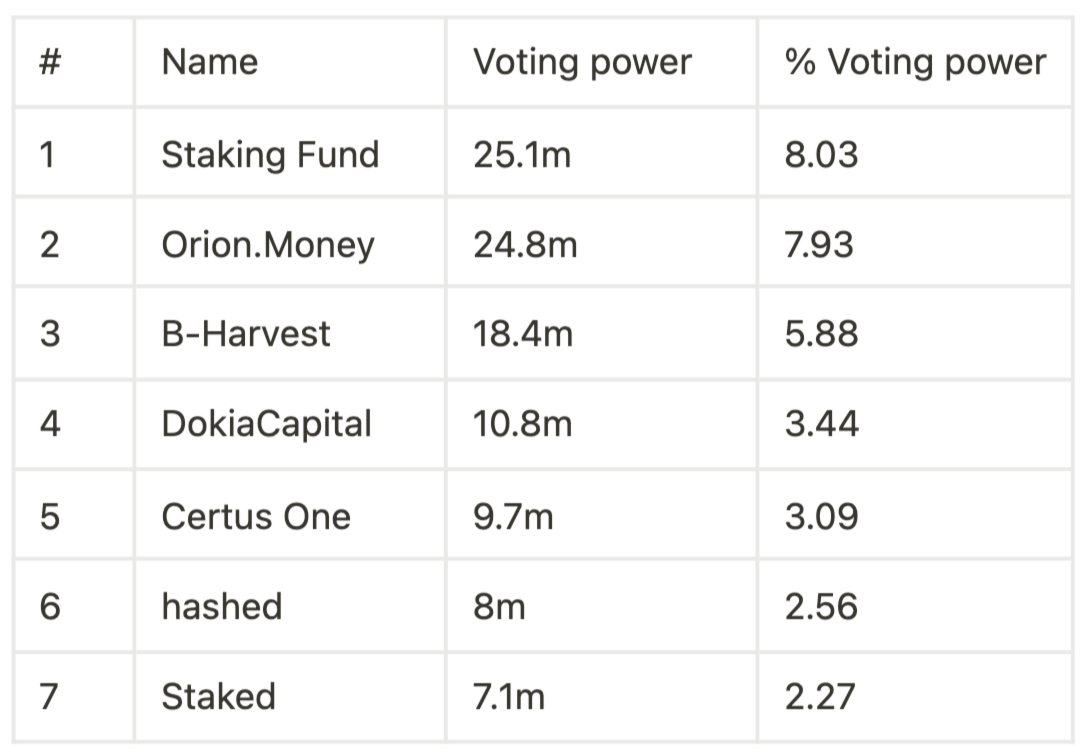
Task: Select the B-Harvest validator name
Action: click(246, 333)
